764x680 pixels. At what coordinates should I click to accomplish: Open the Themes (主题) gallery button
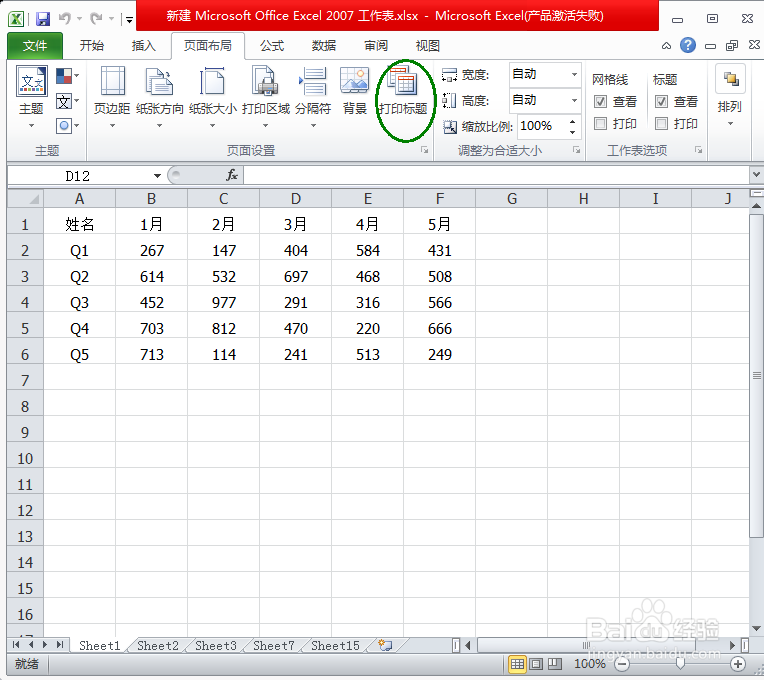pyautogui.click(x=32, y=97)
